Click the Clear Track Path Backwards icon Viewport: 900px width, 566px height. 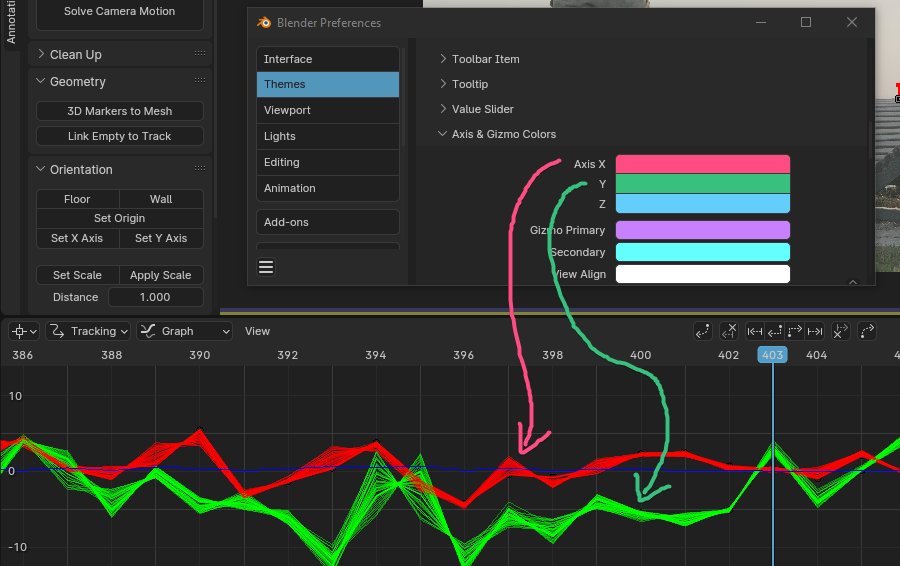(x=729, y=331)
